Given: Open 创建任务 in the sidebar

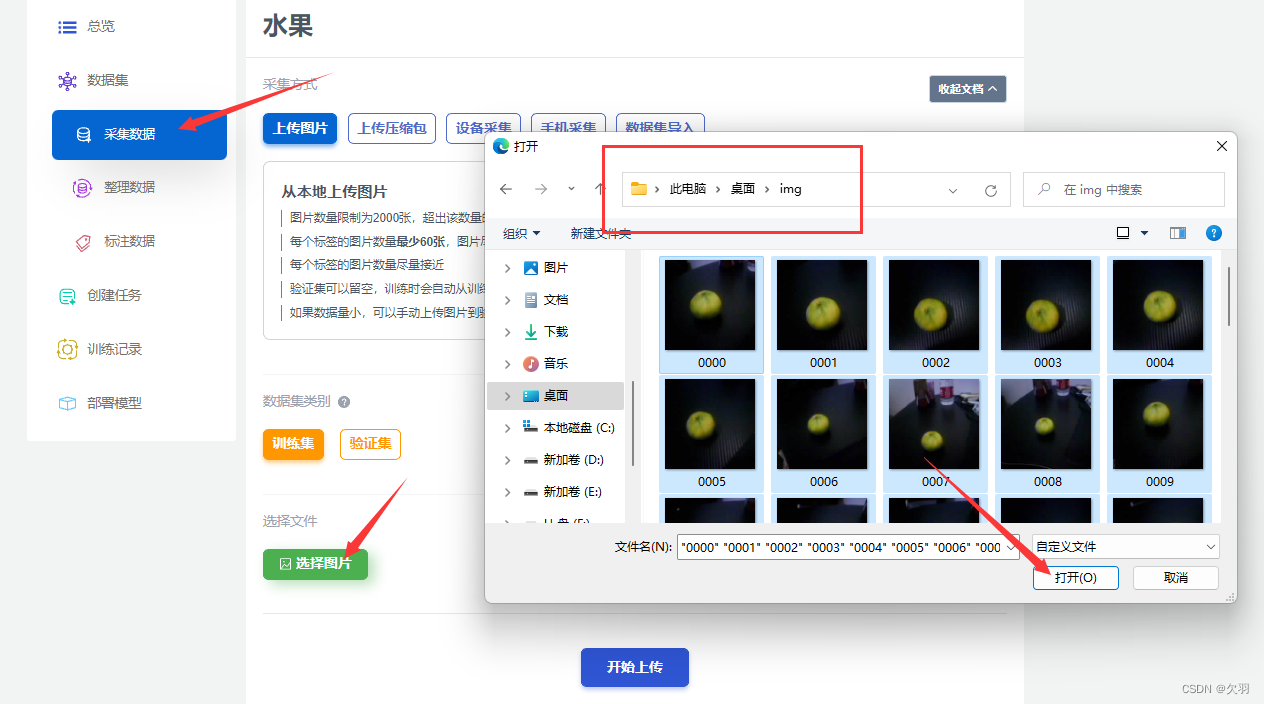Looking at the screenshot, I should coord(114,295).
